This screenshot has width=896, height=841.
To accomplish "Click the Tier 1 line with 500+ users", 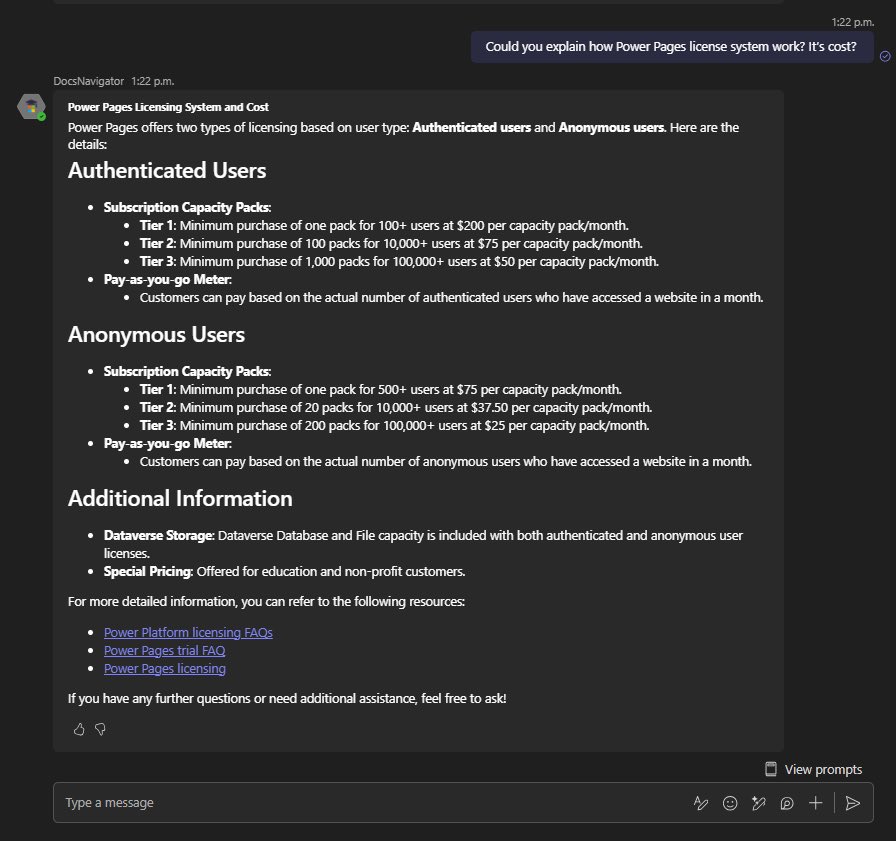I will [x=381, y=390].
